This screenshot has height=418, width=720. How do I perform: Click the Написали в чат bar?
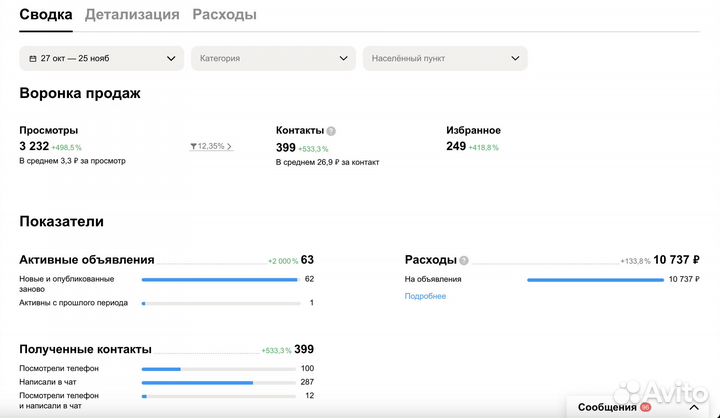pyautogui.click(x=219, y=383)
